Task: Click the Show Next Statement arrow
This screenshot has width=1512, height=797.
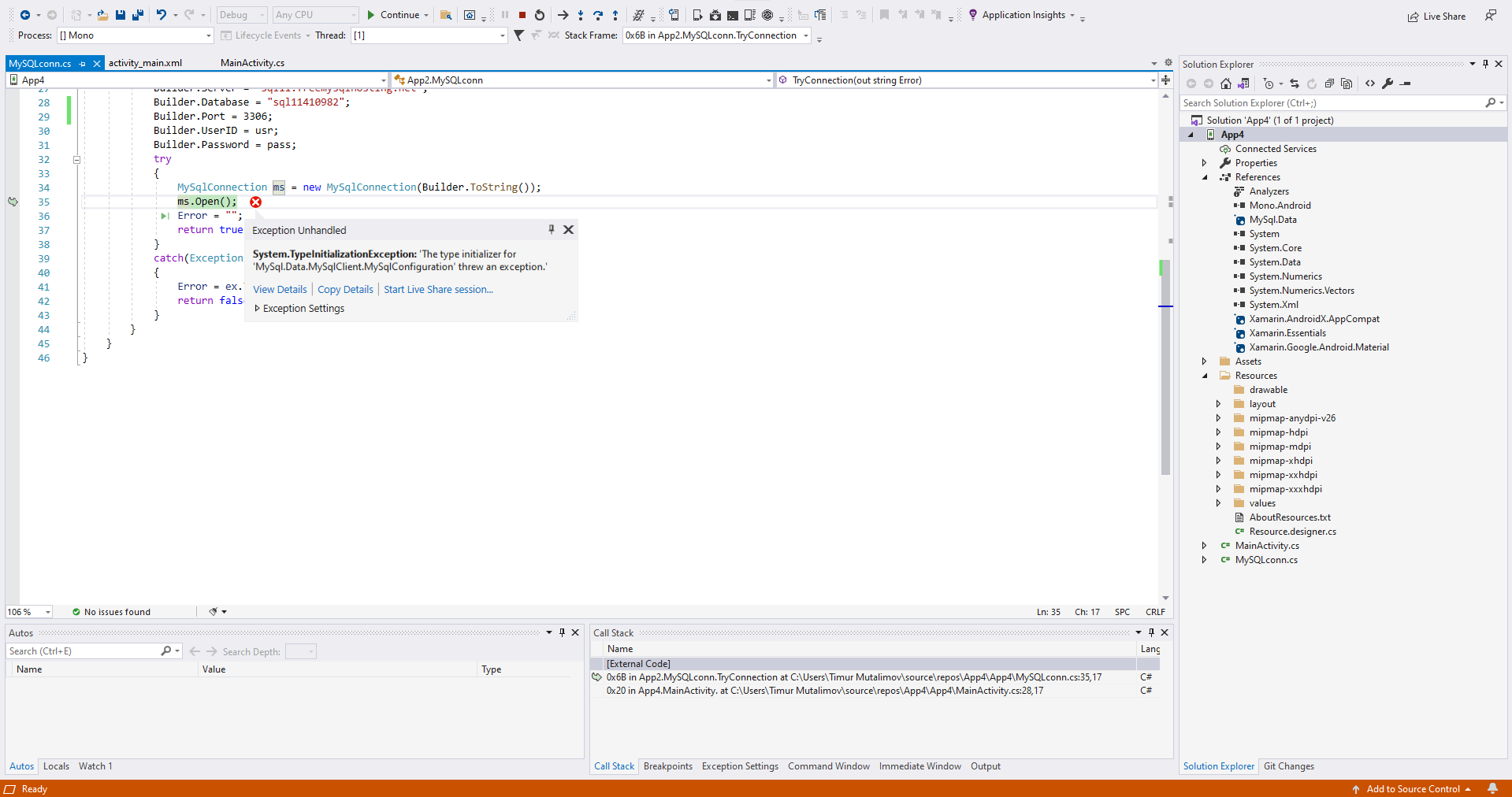Action: coord(563,15)
